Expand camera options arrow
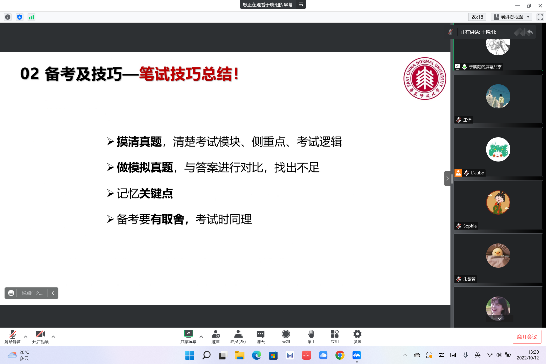The width and height of the screenshot is (546, 364). point(53,336)
